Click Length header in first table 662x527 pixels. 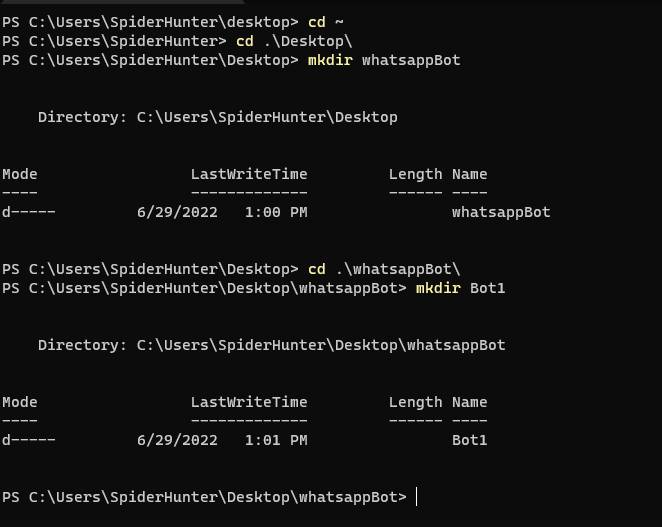(x=415, y=174)
